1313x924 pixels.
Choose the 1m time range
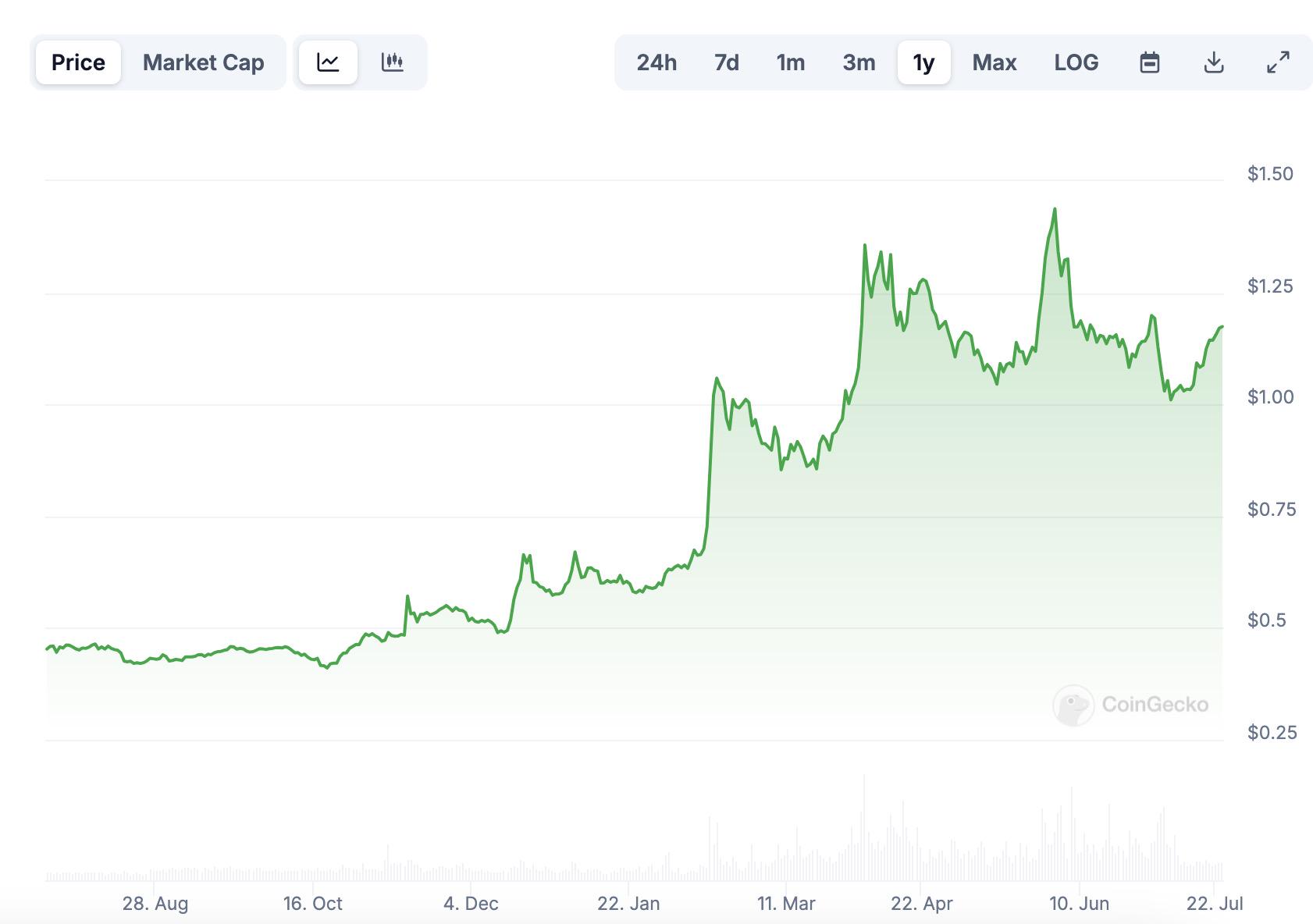click(x=790, y=62)
